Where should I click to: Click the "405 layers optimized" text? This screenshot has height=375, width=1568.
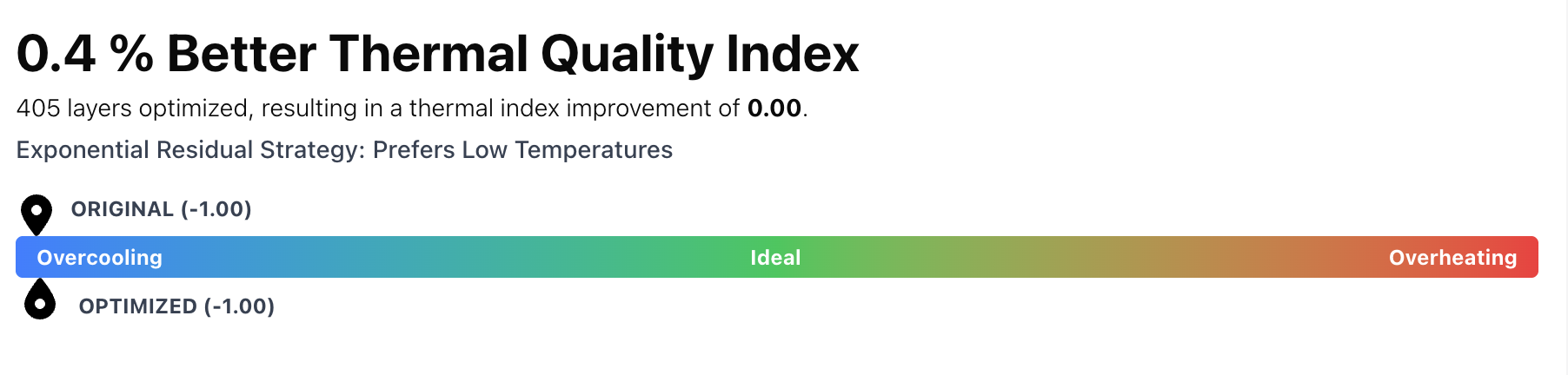click(133, 109)
